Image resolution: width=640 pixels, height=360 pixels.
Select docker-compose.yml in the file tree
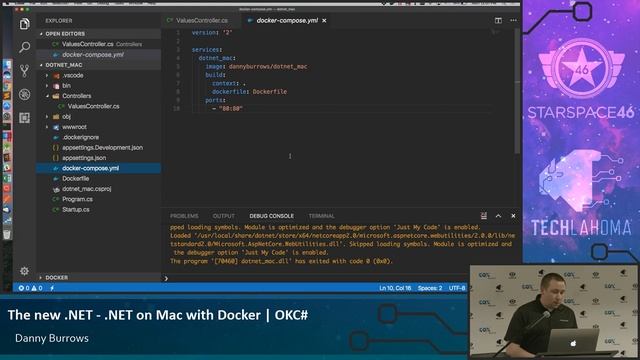tap(99, 168)
